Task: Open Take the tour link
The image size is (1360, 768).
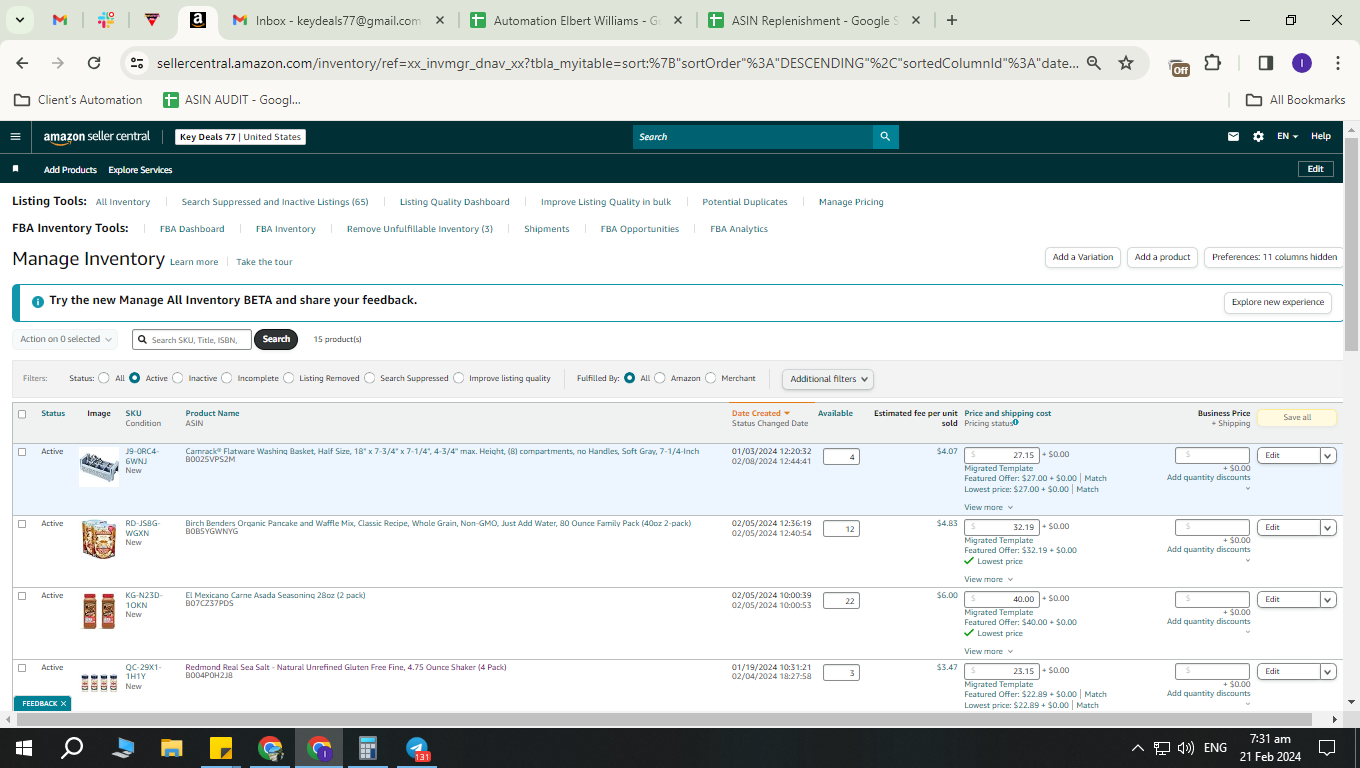Action: coord(264,262)
